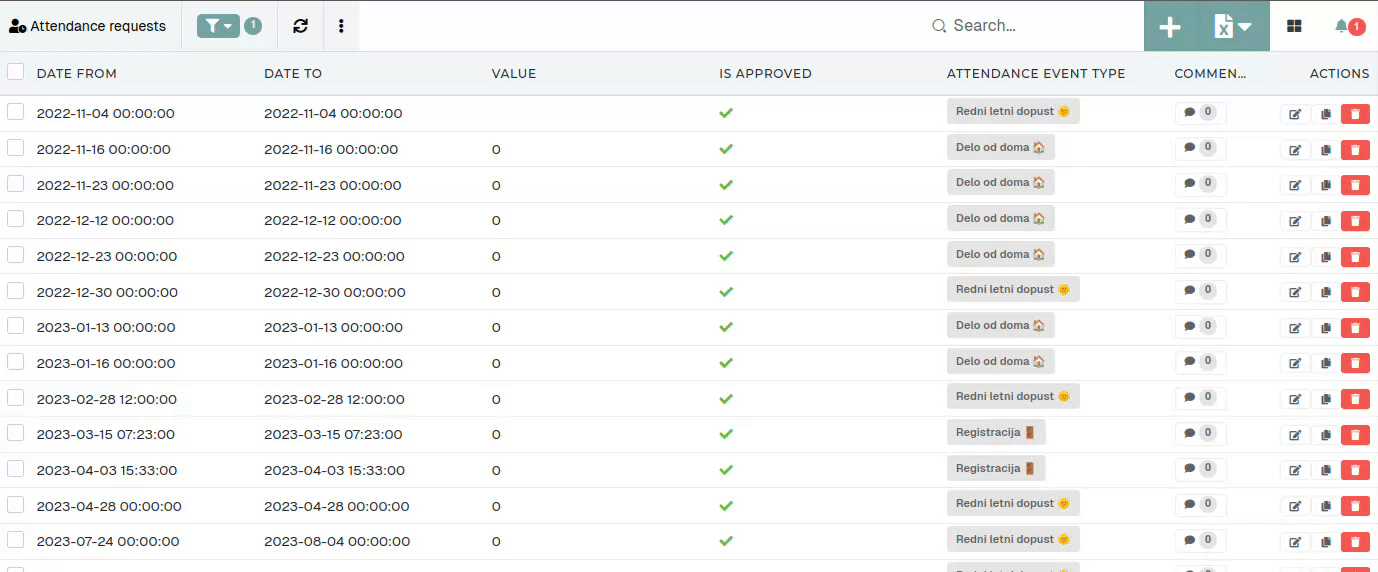Viewport: 1378px width, 572px height.
Task: Open the filter dropdown button
Action: click(x=218, y=26)
